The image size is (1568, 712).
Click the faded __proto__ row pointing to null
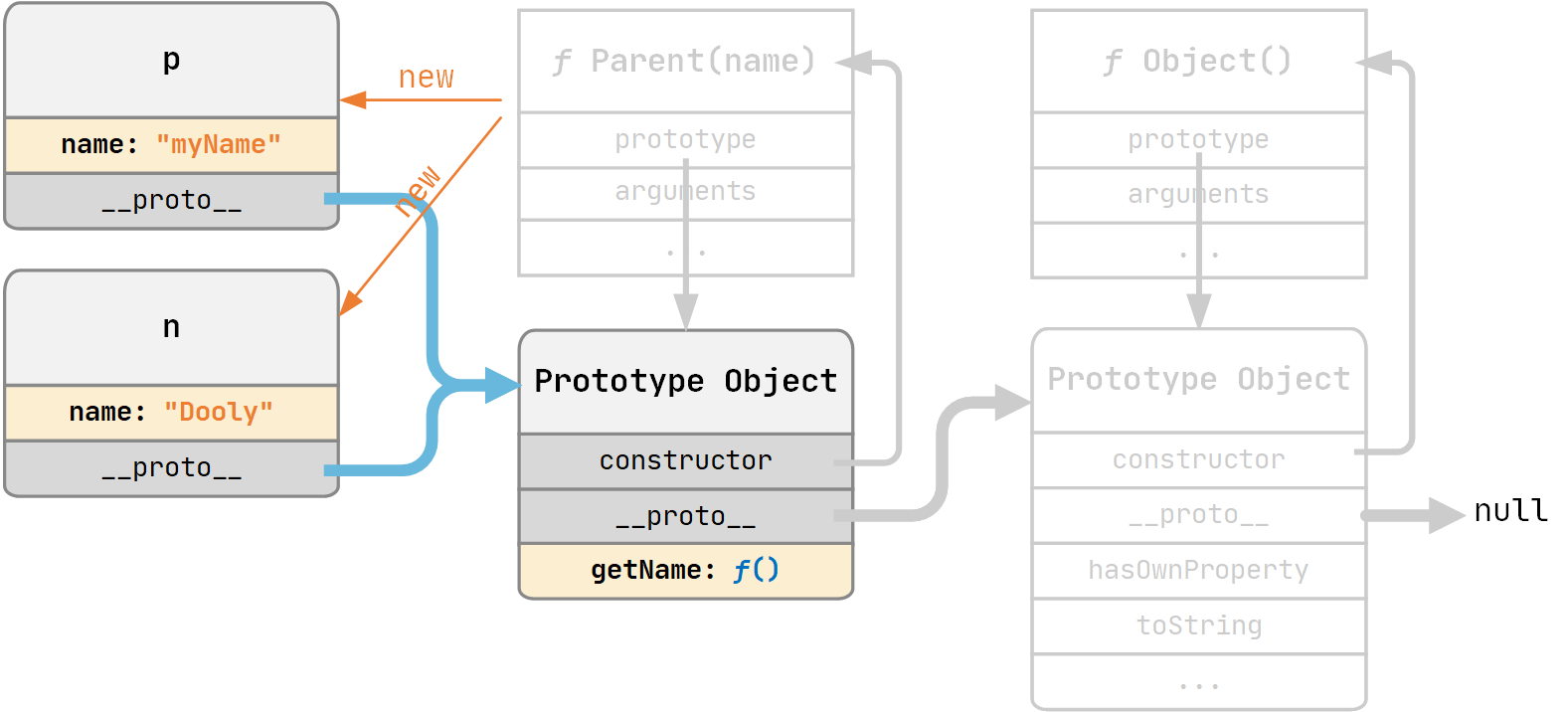1198,515
